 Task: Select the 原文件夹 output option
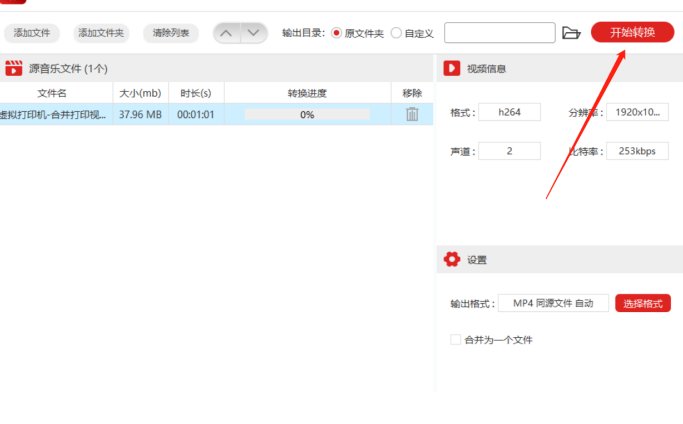point(336,33)
